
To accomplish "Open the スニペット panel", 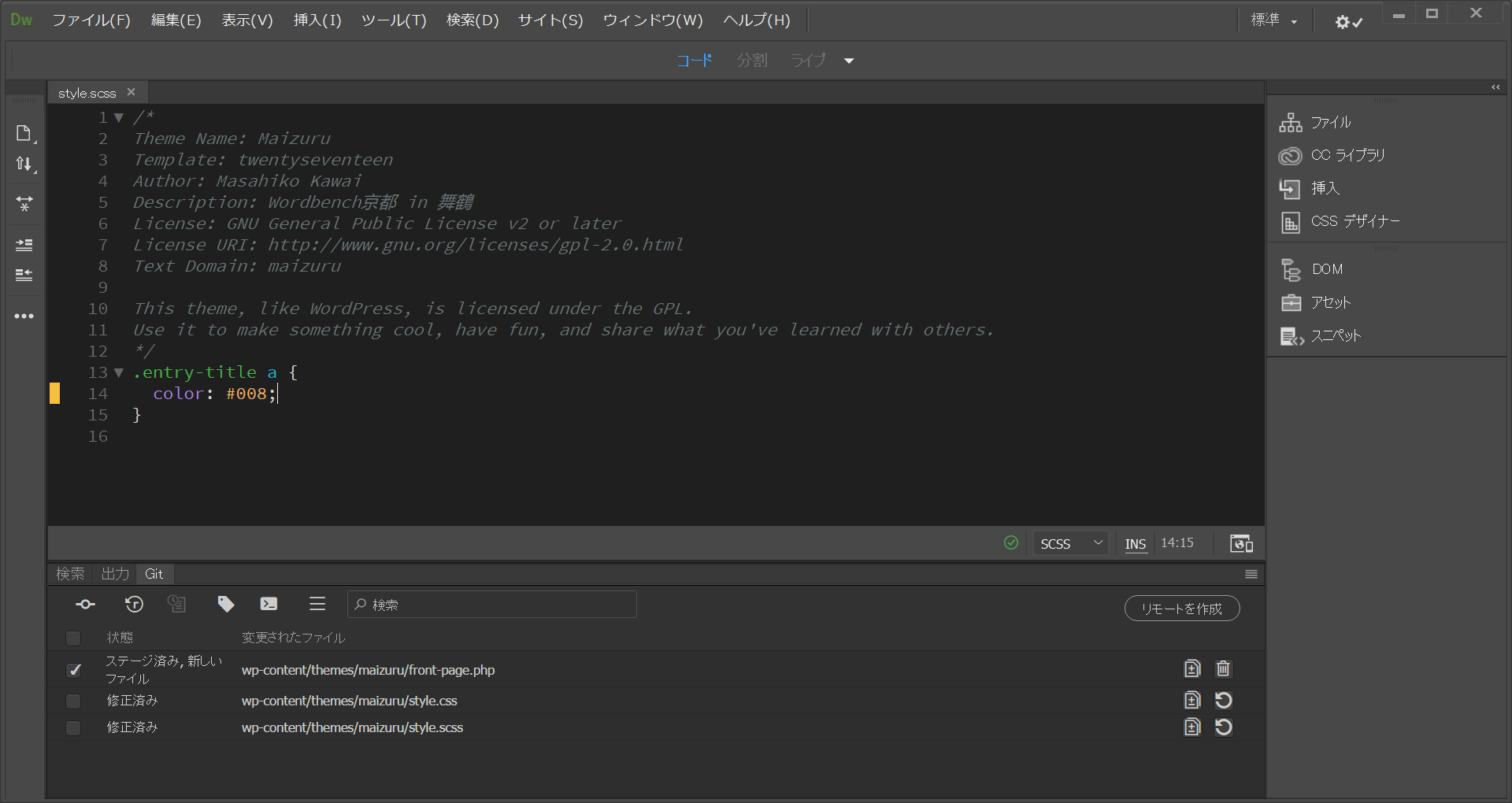I will click(1336, 335).
